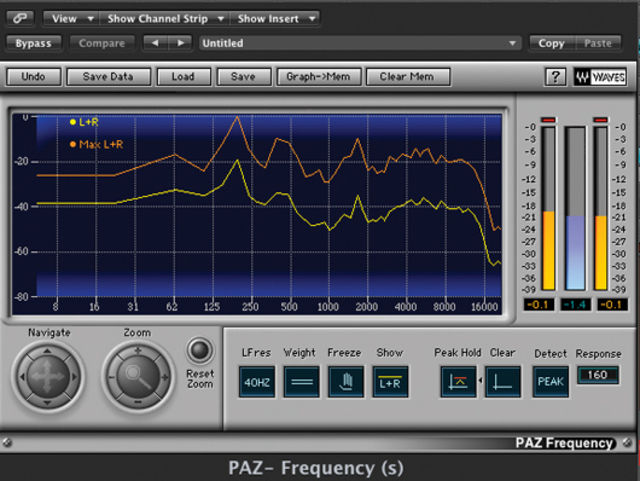Image resolution: width=640 pixels, height=481 pixels.
Task: Click the Reset Zoom round button
Action: [x=200, y=350]
